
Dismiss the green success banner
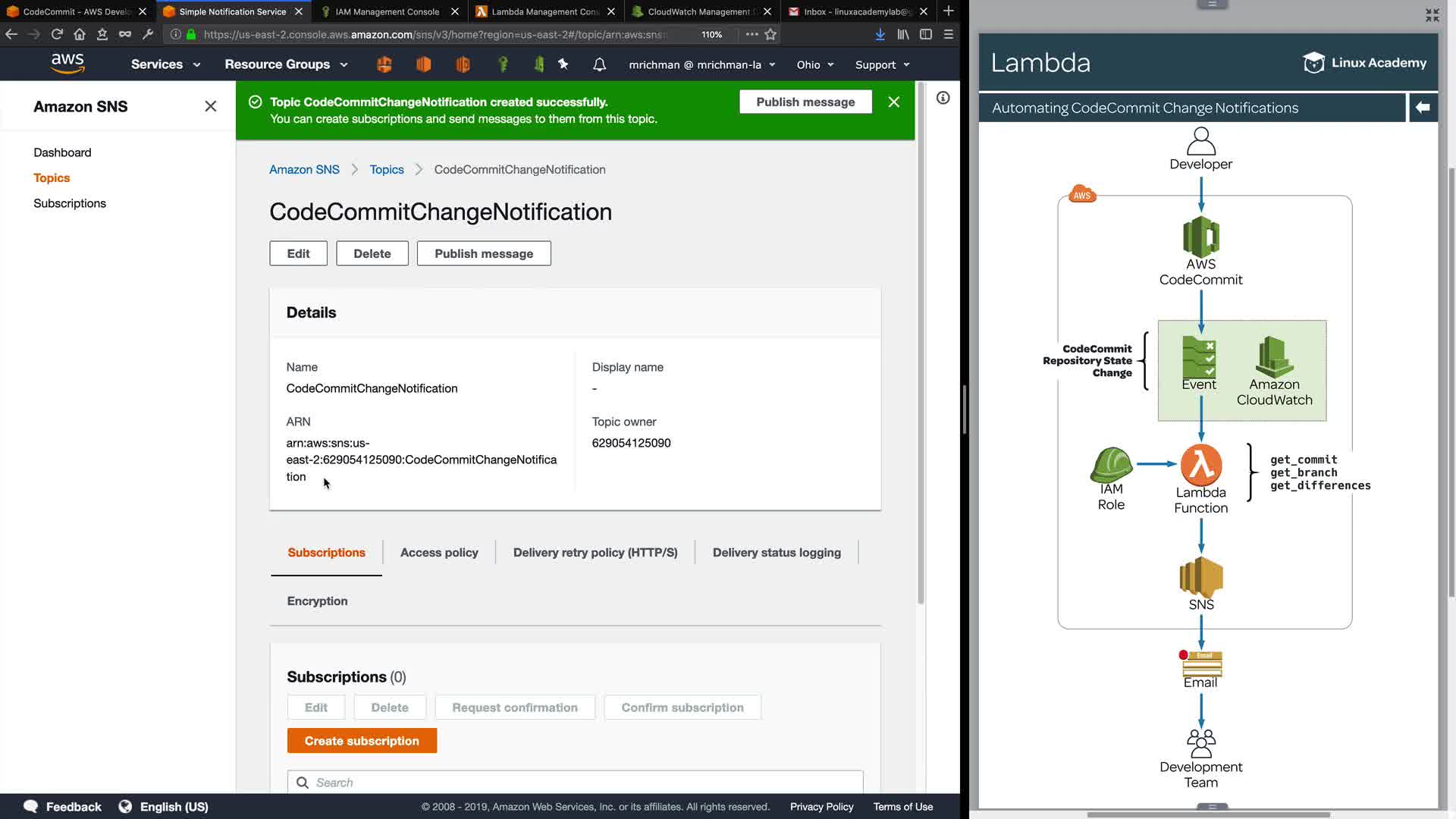[893, 102]
